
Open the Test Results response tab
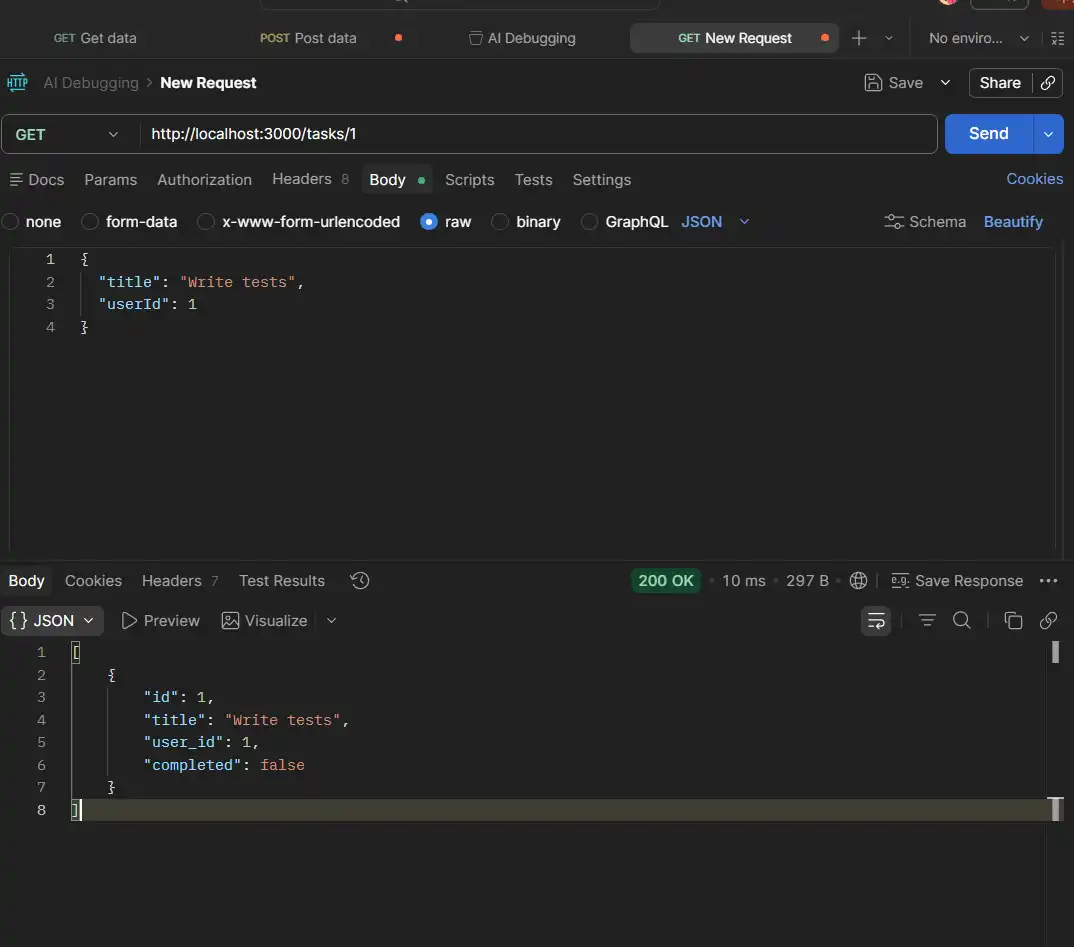tap(281, 581)
